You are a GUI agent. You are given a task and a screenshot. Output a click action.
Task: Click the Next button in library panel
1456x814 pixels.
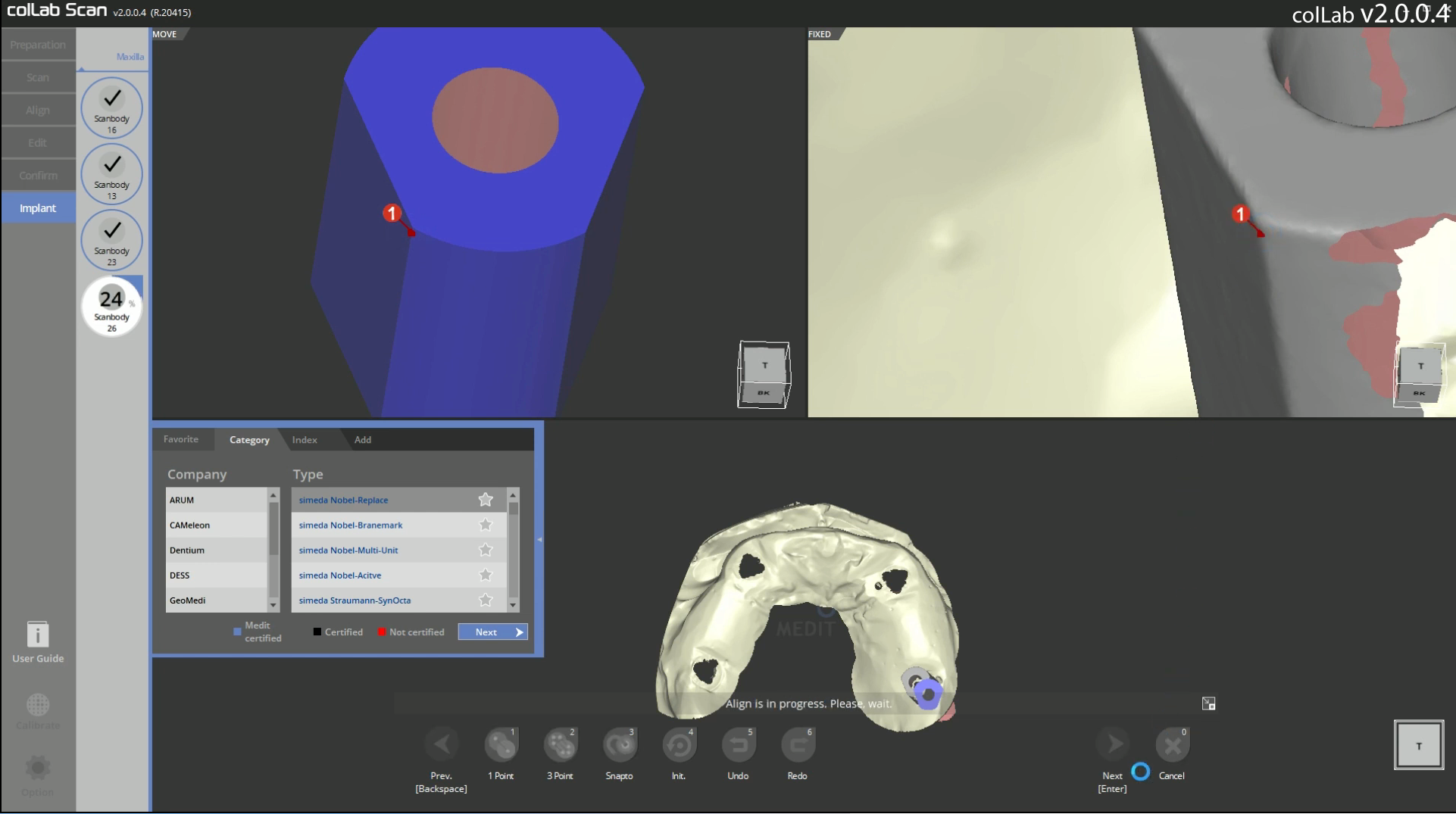[492, 632]
